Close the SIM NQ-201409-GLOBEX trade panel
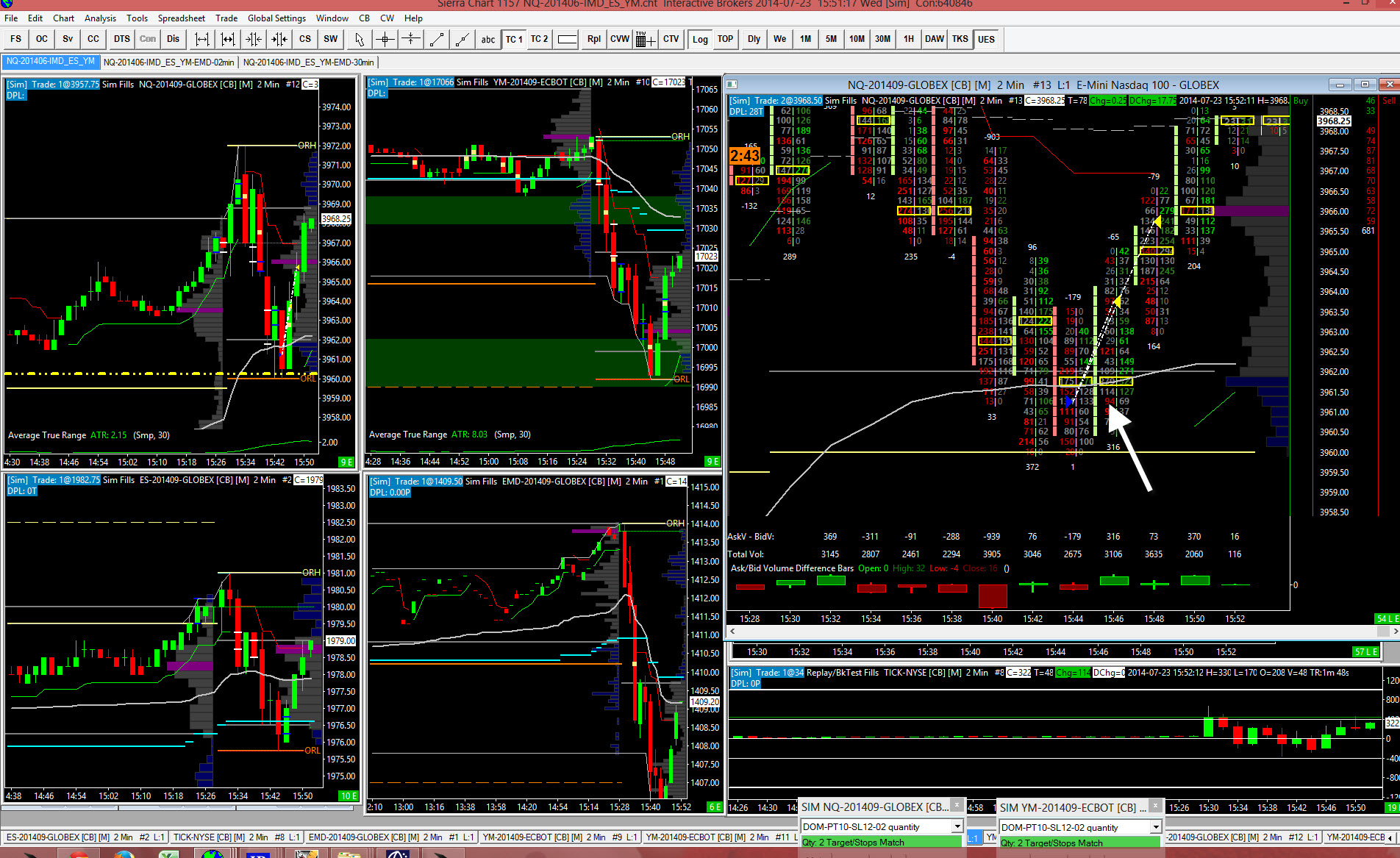Screen dimensions: 1400x858 [x=956, y=804]
